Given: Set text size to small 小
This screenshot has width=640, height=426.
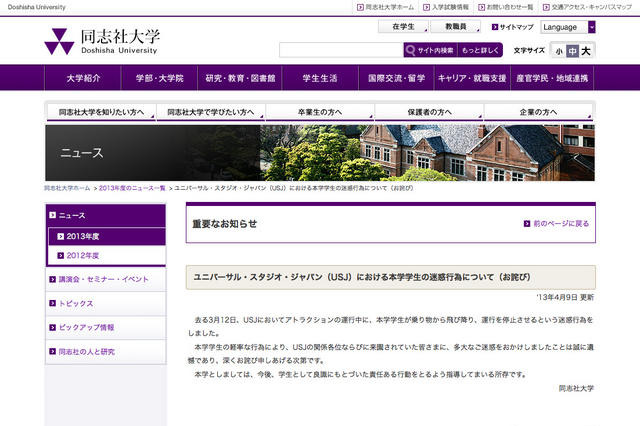Looking at the screenshot, I should [559, 51].
